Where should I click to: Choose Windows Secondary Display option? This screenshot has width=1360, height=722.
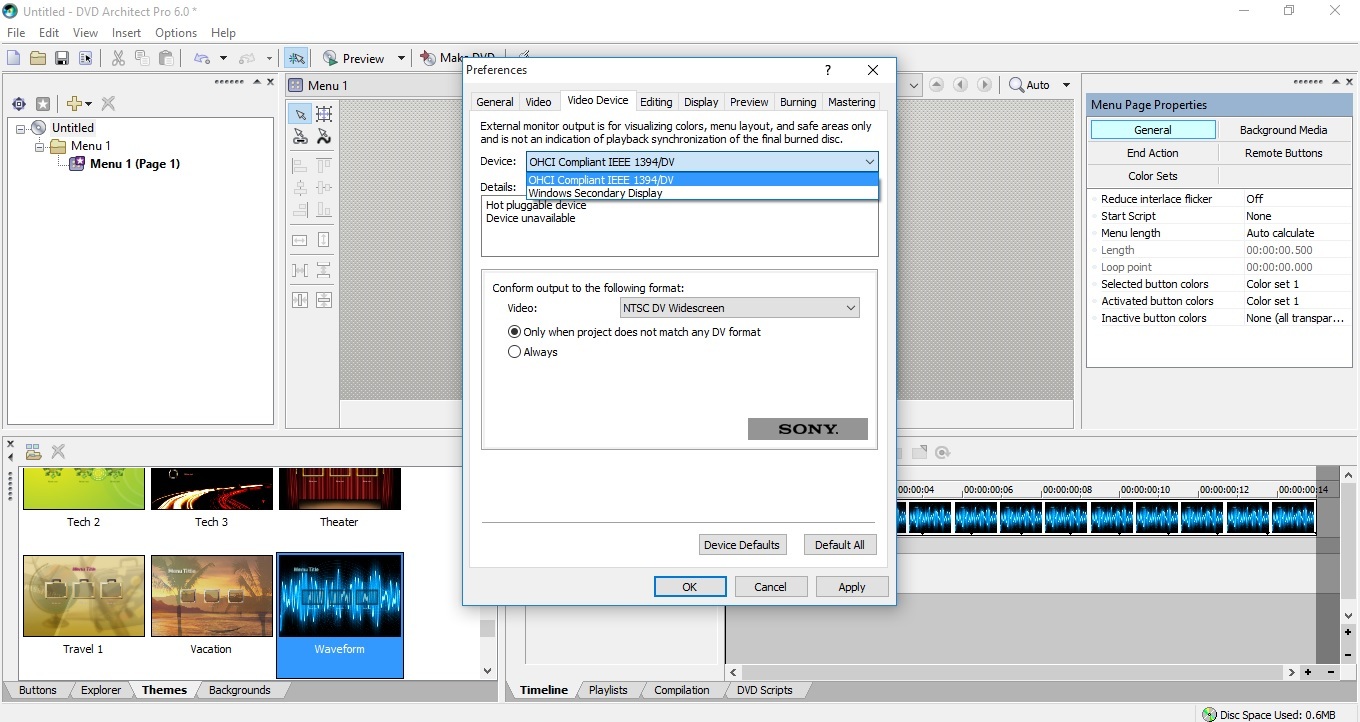click(x=702, y=193)
